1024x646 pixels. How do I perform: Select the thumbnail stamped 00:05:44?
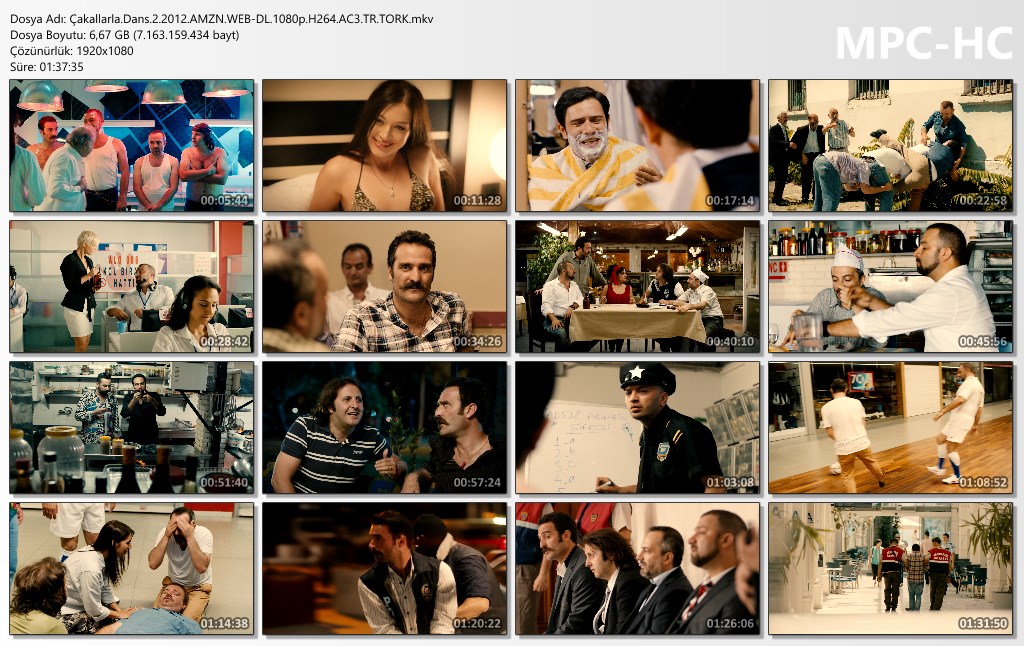(132, 146)
